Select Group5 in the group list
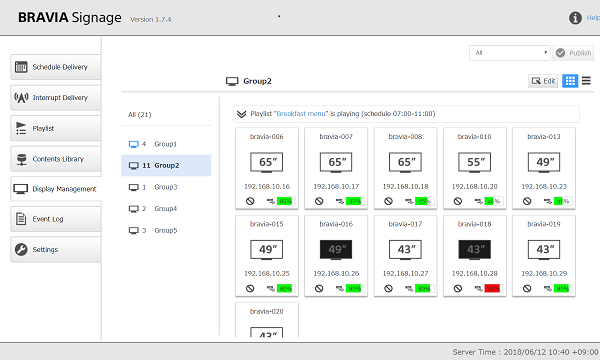Image resolution: width=600 pixels, height=360 pixels. (166, 230)
